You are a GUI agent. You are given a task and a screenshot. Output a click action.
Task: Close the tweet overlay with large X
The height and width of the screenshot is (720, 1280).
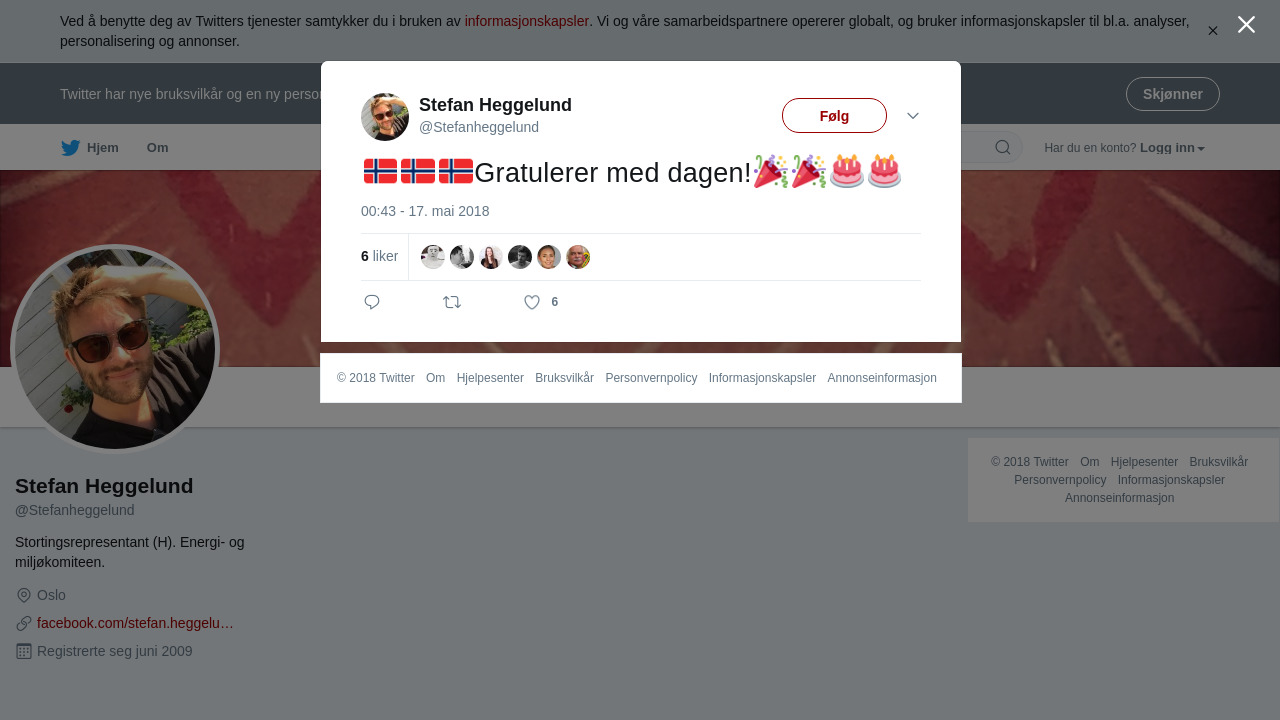1246,25
